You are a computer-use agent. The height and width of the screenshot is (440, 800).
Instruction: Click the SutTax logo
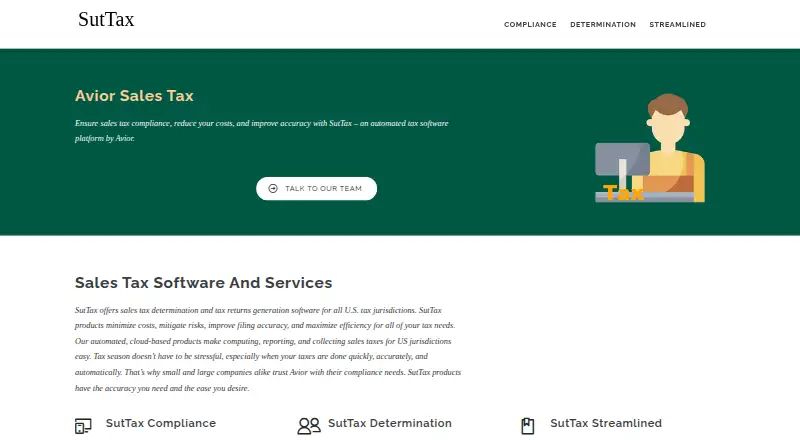106,19
